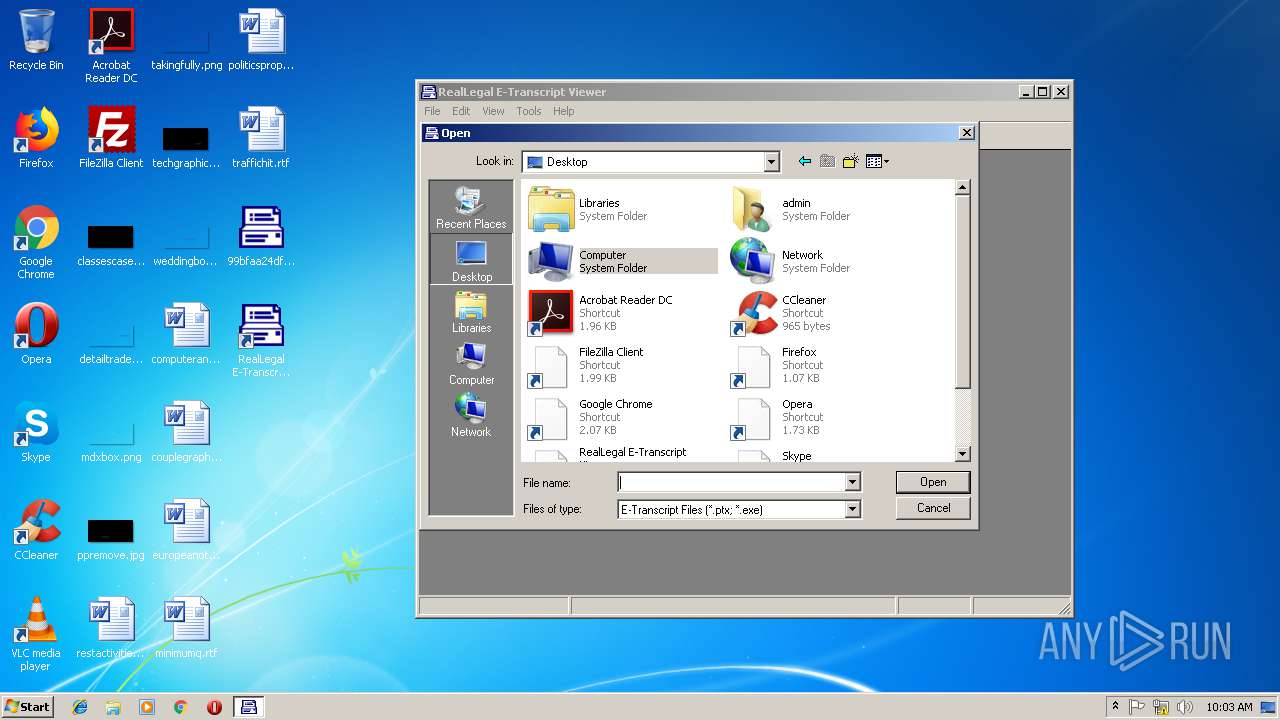Viewport: 1280px width, 720px height.
Task: Click the 10:03 AM clock
Action: tap(1229, 707)
